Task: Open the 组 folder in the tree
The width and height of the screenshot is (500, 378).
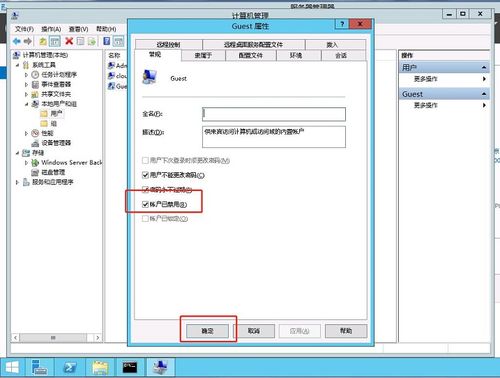Action: point(49,124)
